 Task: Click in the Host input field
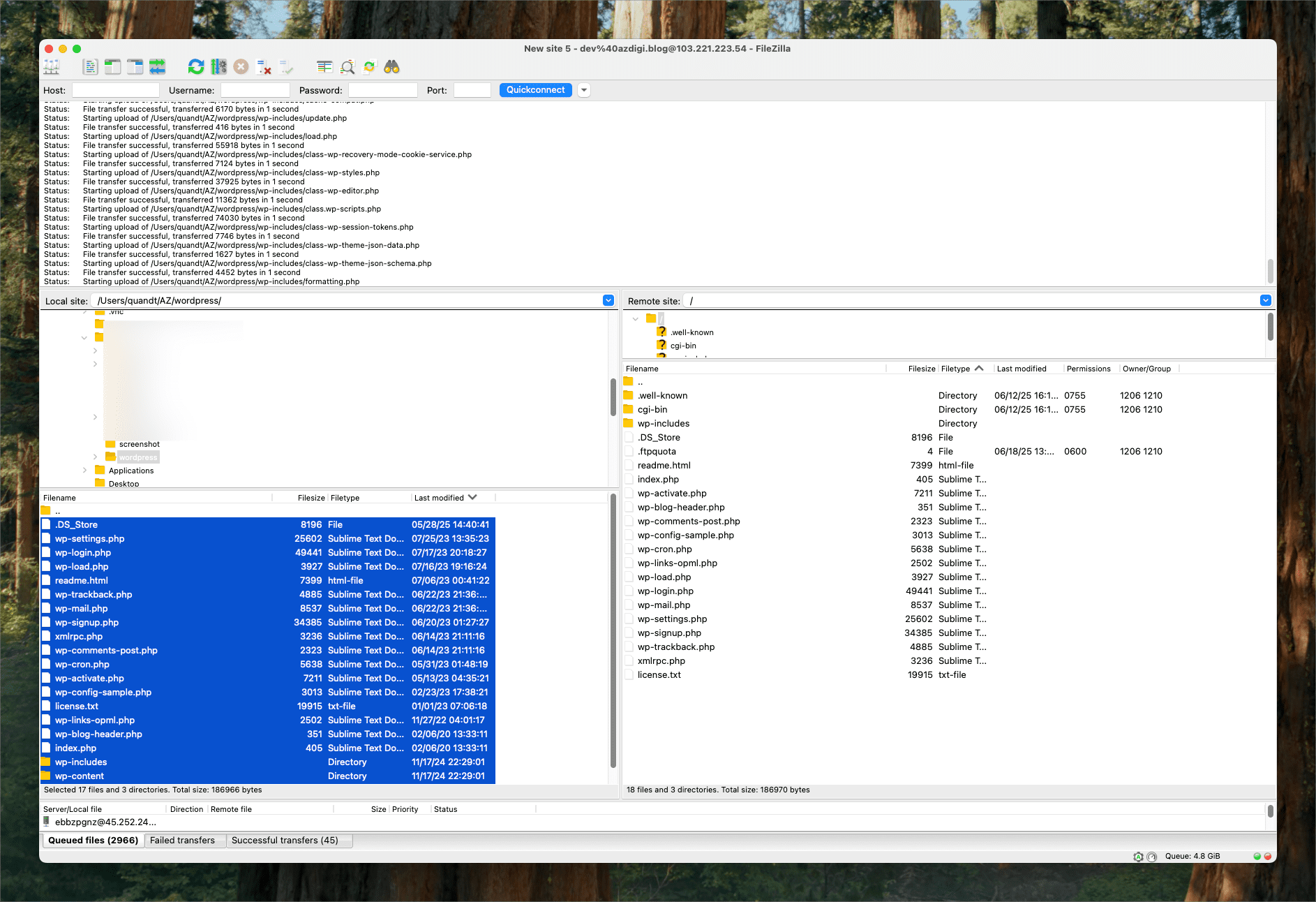[x=116, y=90]
